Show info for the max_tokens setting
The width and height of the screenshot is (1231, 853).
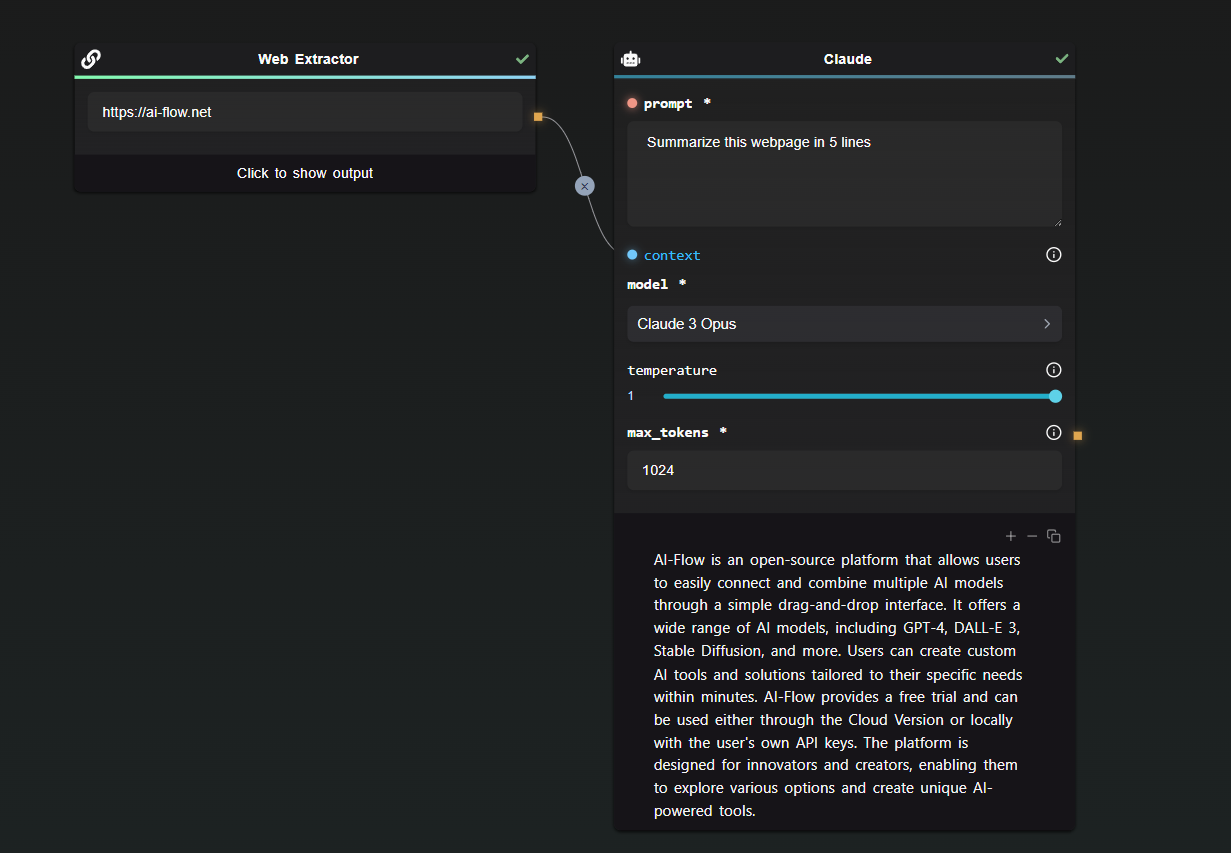[1053, 433]
